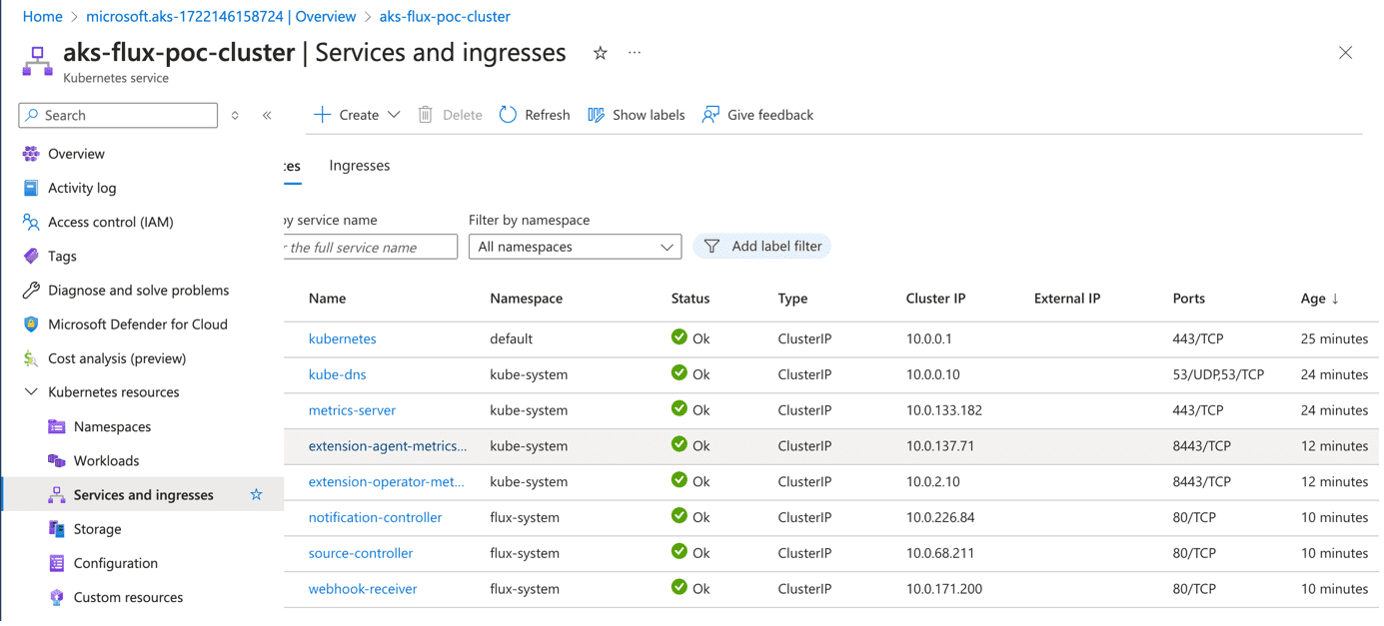
Task: Open Activity log in the sidebar
Action: (x=82, y=188)
